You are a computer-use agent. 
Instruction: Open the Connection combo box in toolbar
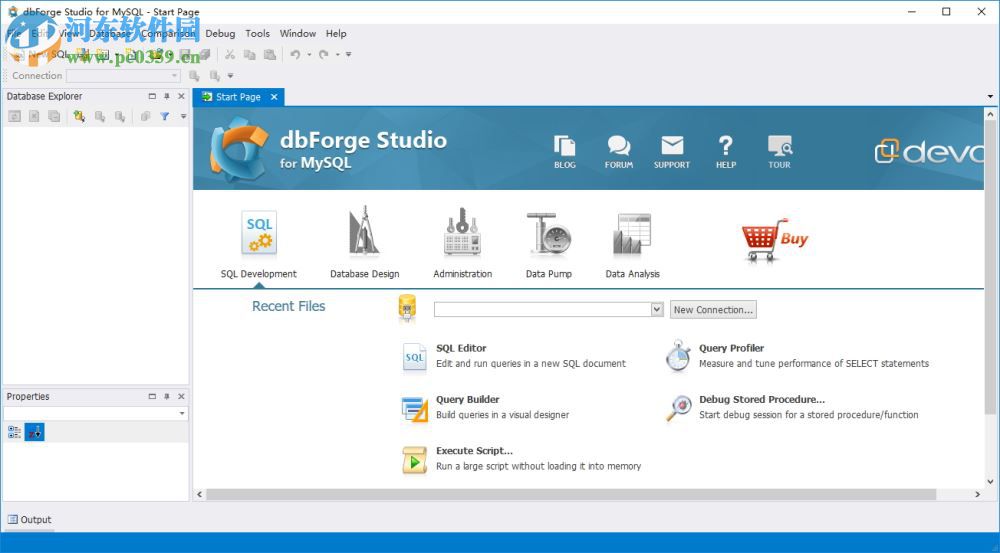123,75
